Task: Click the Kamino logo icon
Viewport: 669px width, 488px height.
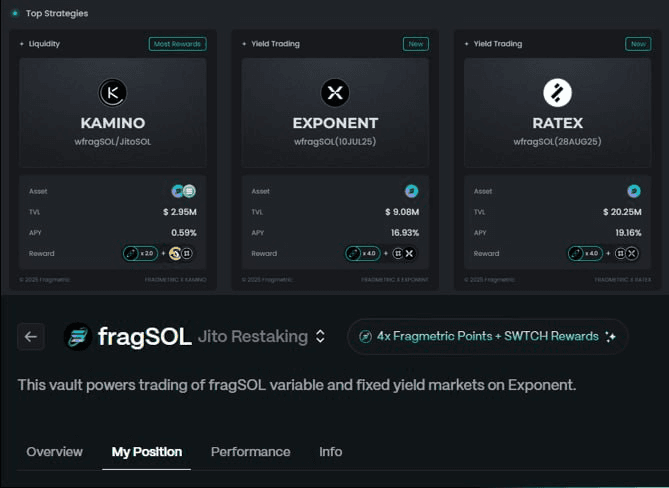Action: tap(113, 93)
